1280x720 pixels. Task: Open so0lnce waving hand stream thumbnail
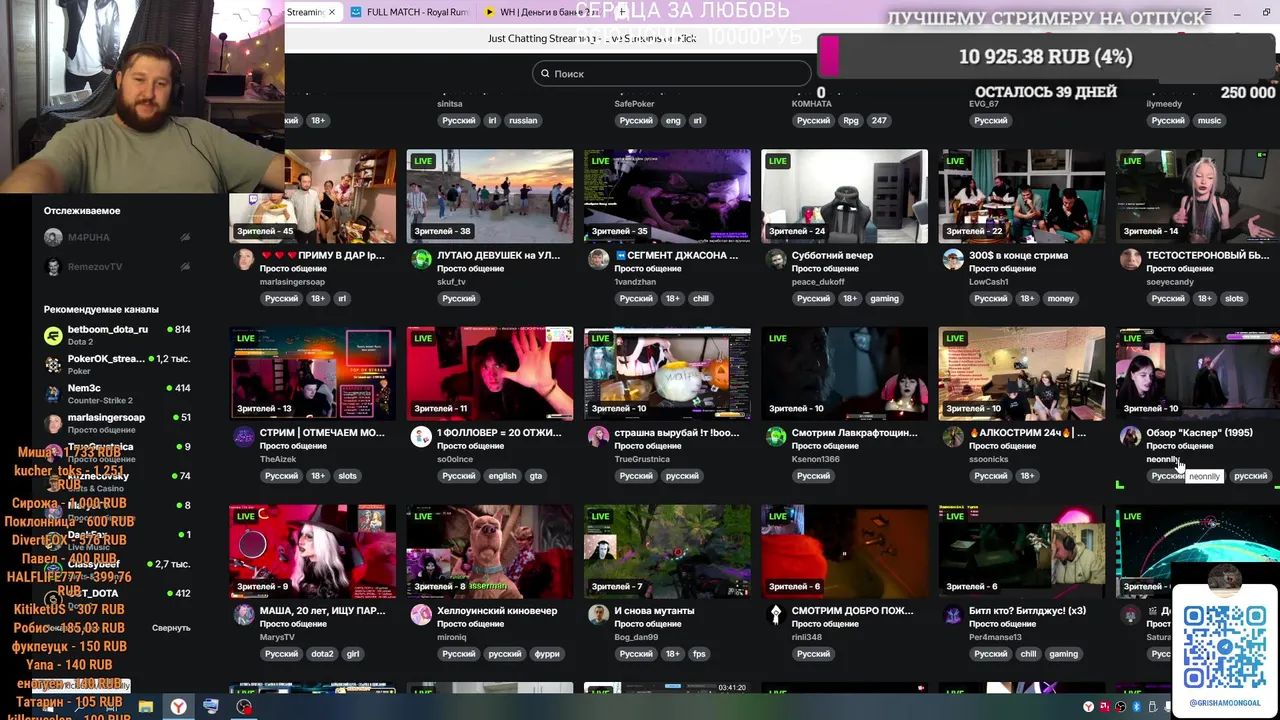(x=490, y=373)
